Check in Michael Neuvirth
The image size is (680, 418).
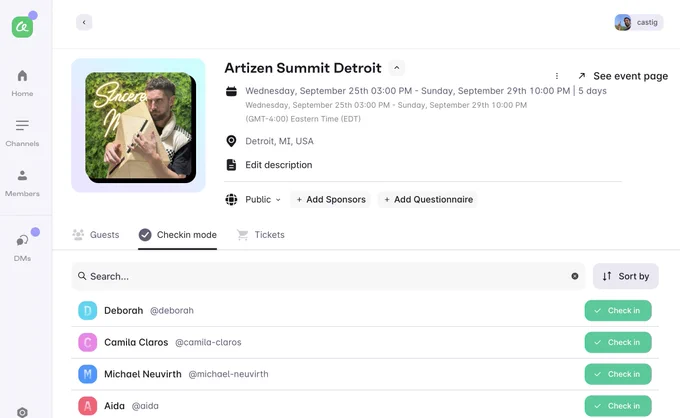tap(618, 374)
